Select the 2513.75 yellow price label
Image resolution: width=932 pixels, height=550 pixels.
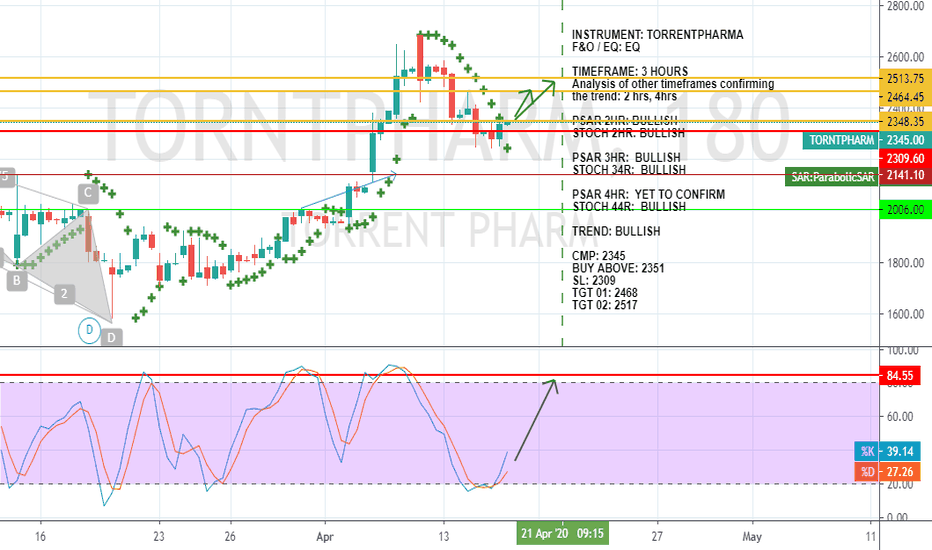(905, 78)
